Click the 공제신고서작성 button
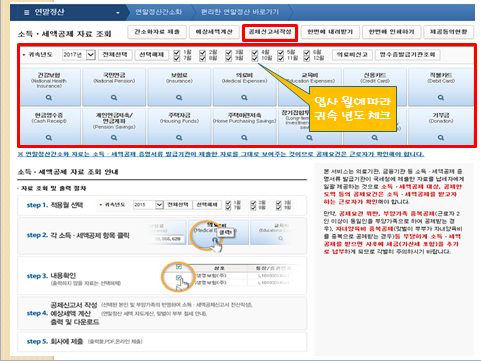Image resolution: width=481 pixels, height=361 pixels. pyautogui.click(x=270, y=32)
